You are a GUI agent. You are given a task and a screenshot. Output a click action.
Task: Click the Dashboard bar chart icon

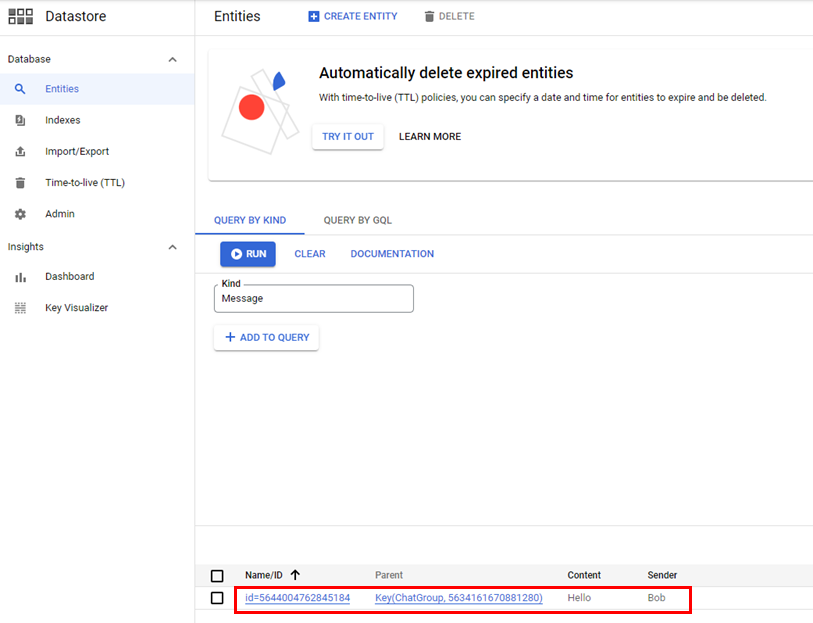coord(20,277)
